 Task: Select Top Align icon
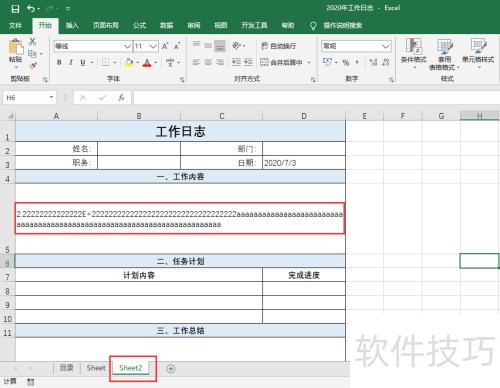coord(197,44)
